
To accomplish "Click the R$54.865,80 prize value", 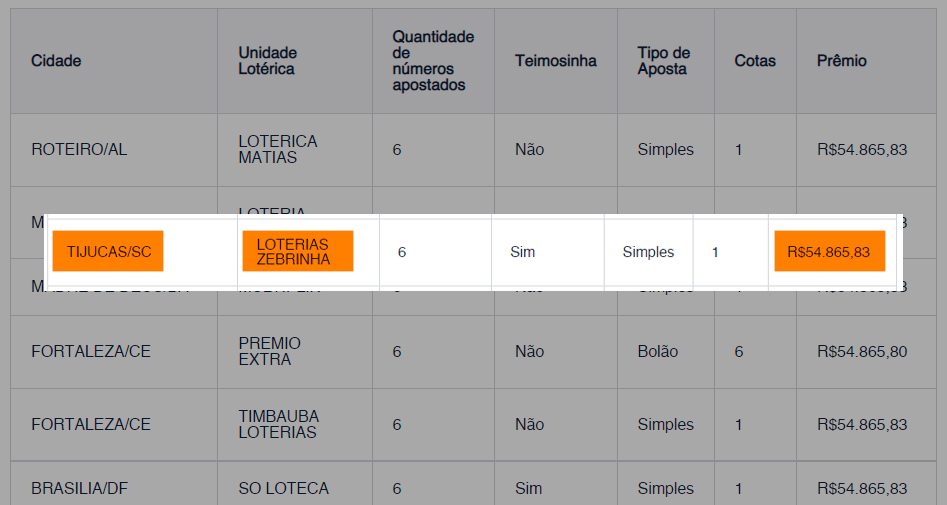I will (861, 352).
